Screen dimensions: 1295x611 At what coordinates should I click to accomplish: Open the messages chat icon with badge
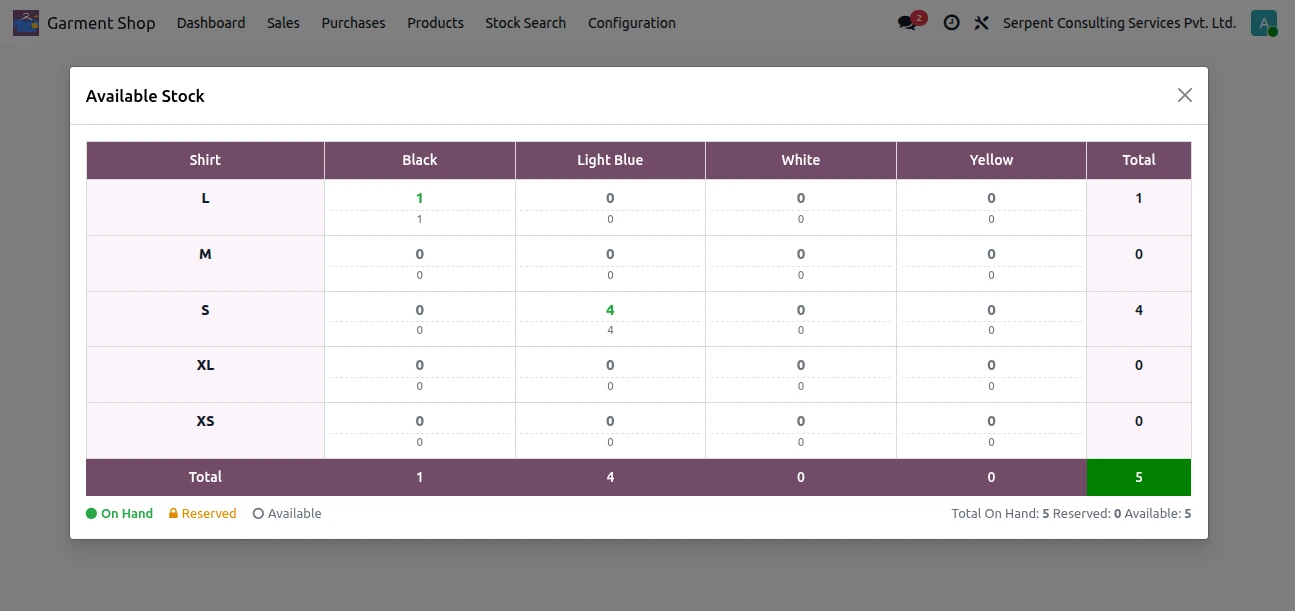click(x=911, y=21)
